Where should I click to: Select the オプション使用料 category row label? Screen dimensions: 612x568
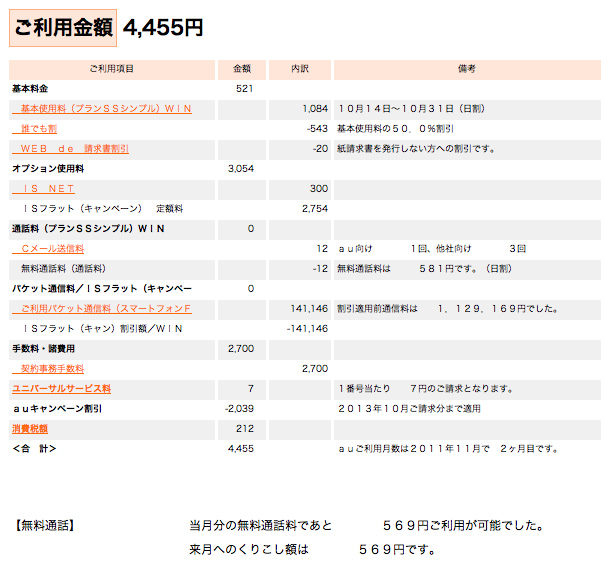[45, 168]
